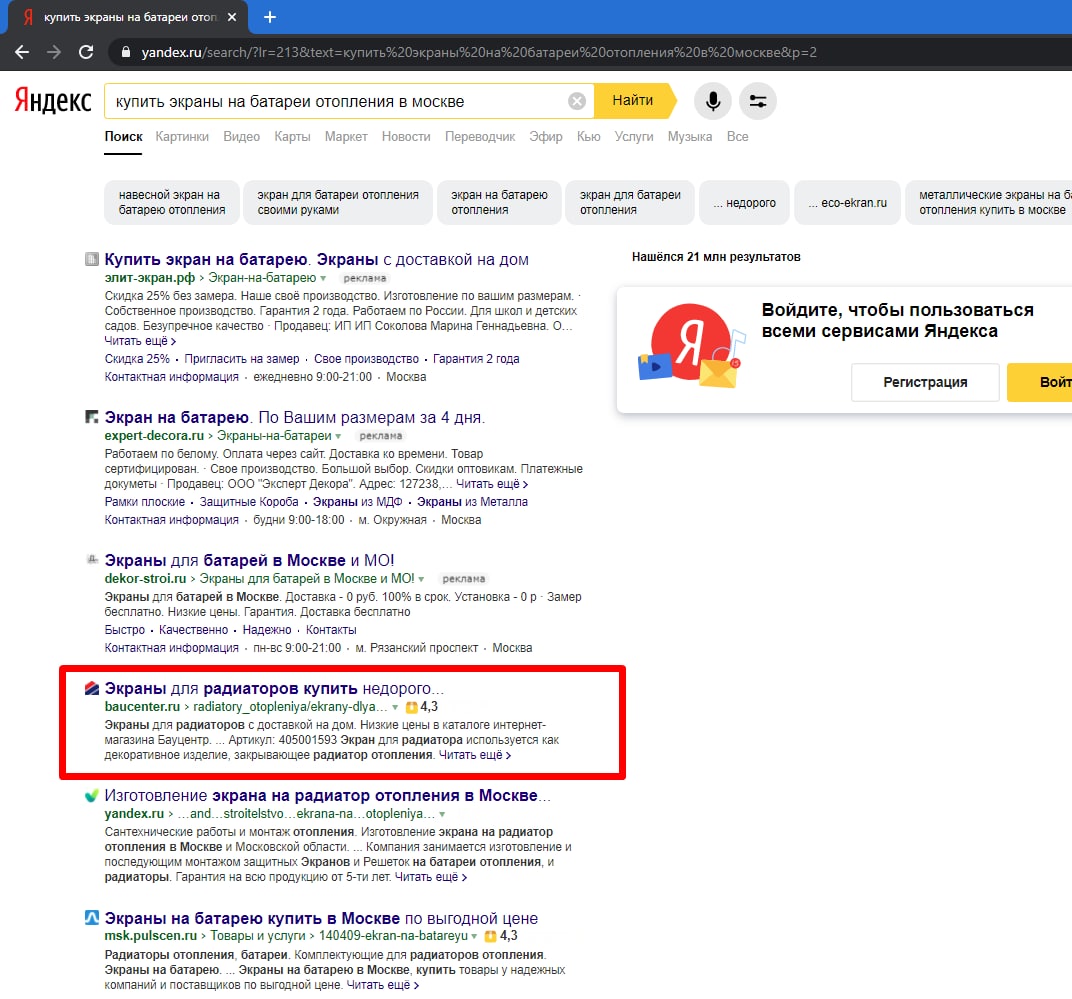The image size is (1072, 999).
Task: Click the Регистрация button
Action: (925, 382)
